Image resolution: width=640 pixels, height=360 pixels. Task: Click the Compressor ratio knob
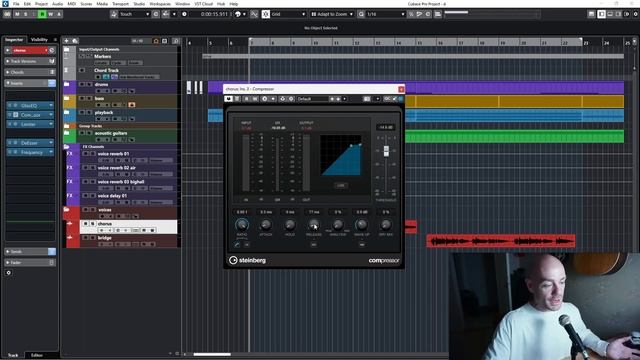pos(242,224)
